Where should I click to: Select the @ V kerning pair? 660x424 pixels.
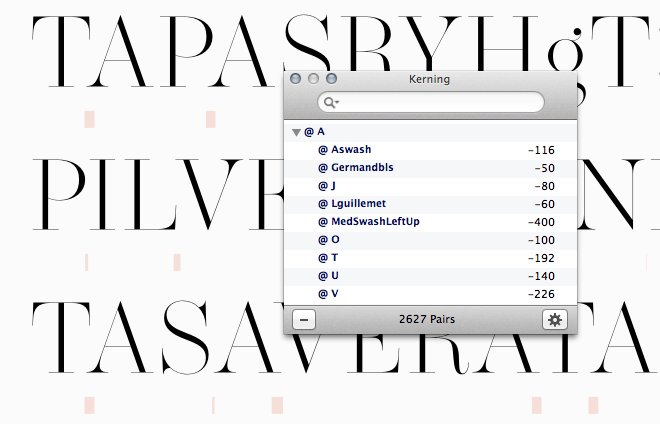430,294
